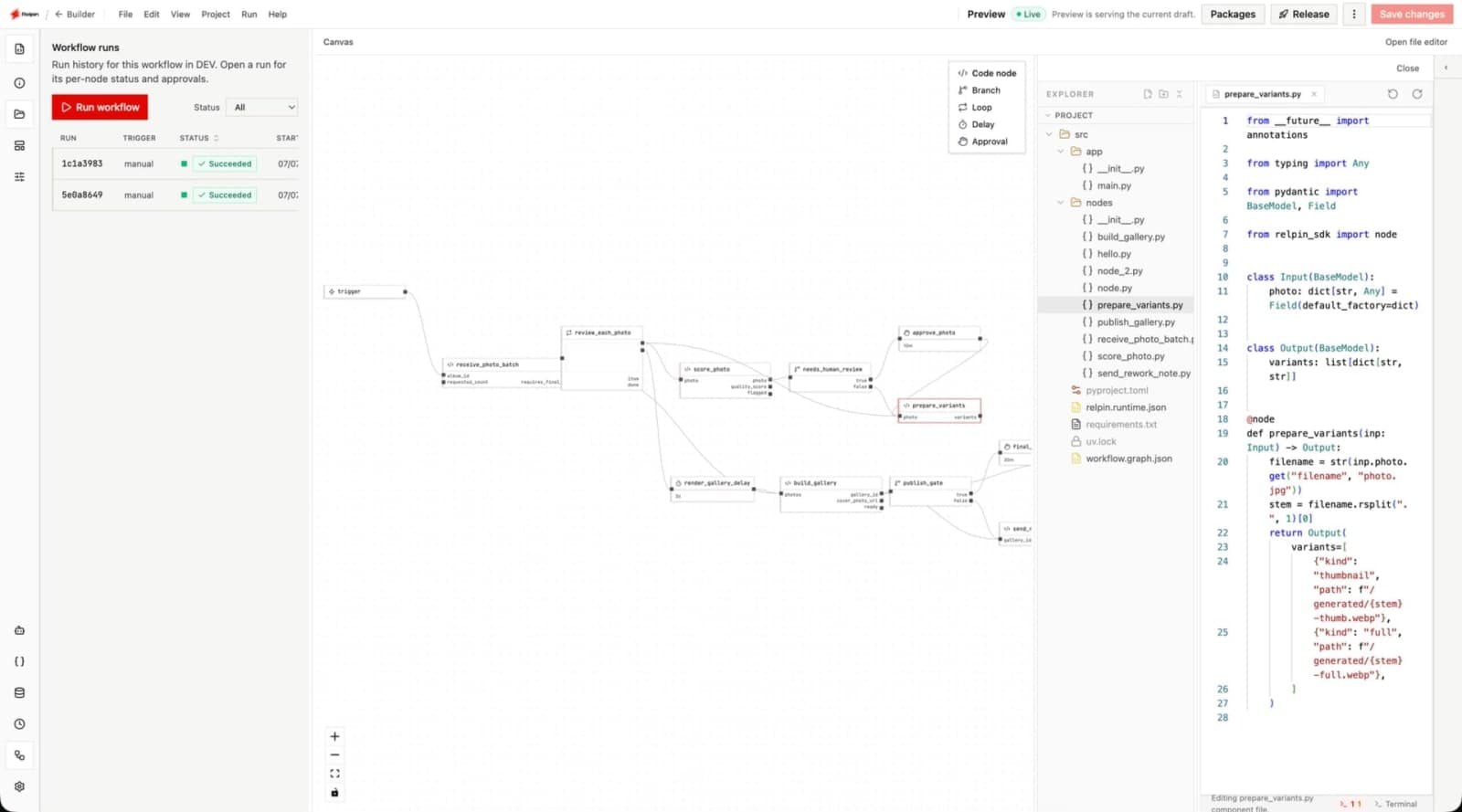The height and width of the screenshot is (812, 1462).
Task: Collapse the app folder
Action: click(x=1061, y=152)
